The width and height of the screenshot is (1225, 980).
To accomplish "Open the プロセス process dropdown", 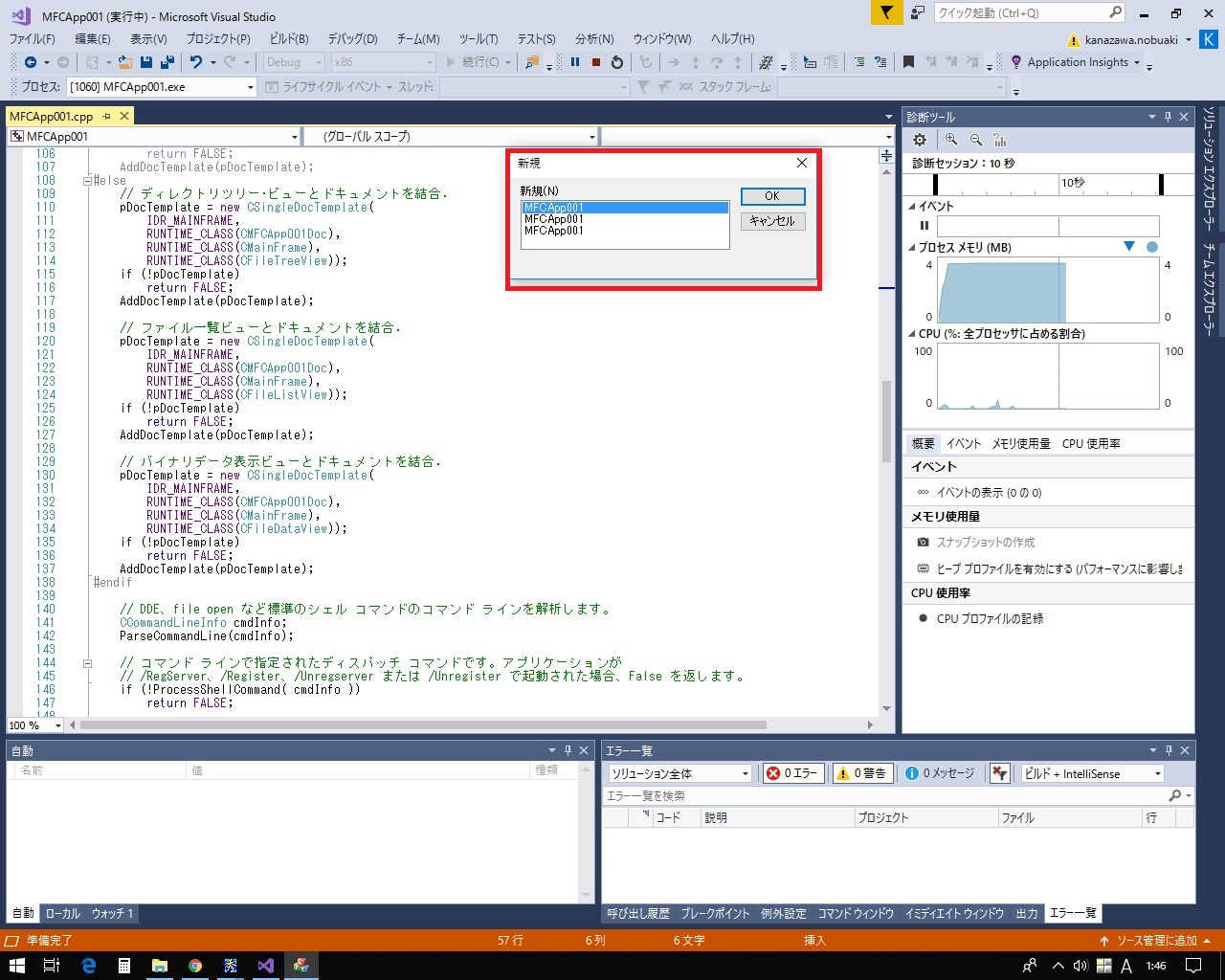I will pyautogui.click(x=251, y=87).
